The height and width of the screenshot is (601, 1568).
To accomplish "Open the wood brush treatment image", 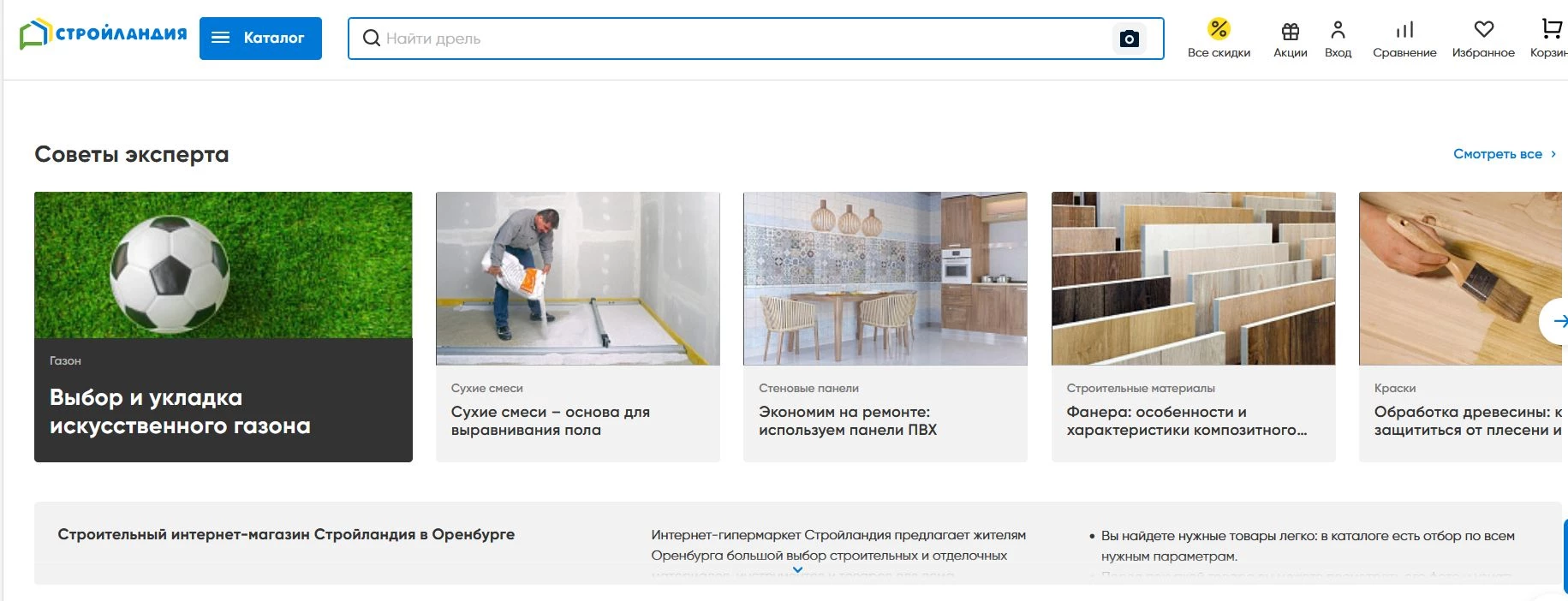I will (1461, 278).
